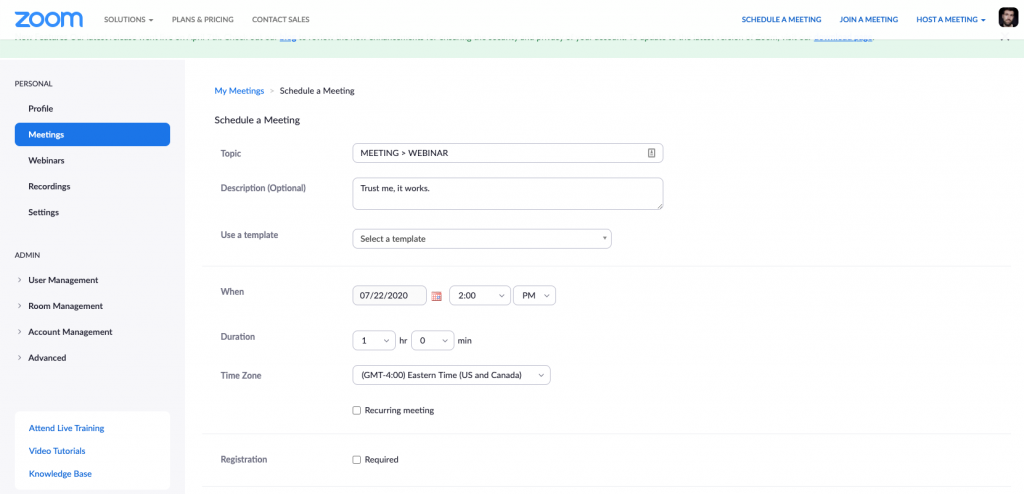1024x494 pixels.
Task: Enable the Recurring meeting checkbox
Action: (x=357, y=410)
